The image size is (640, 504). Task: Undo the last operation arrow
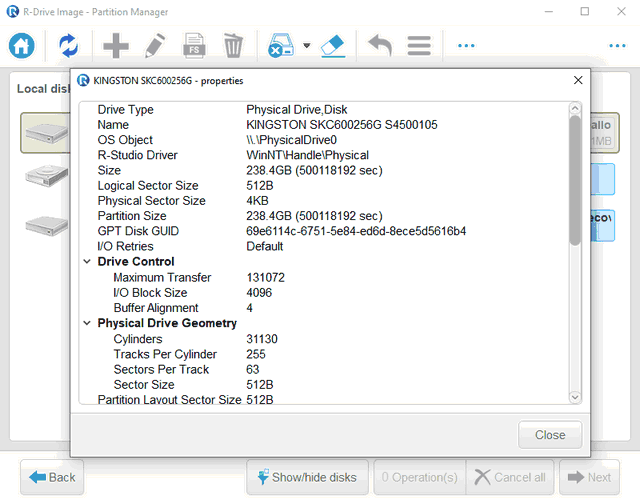click(380, 45)
